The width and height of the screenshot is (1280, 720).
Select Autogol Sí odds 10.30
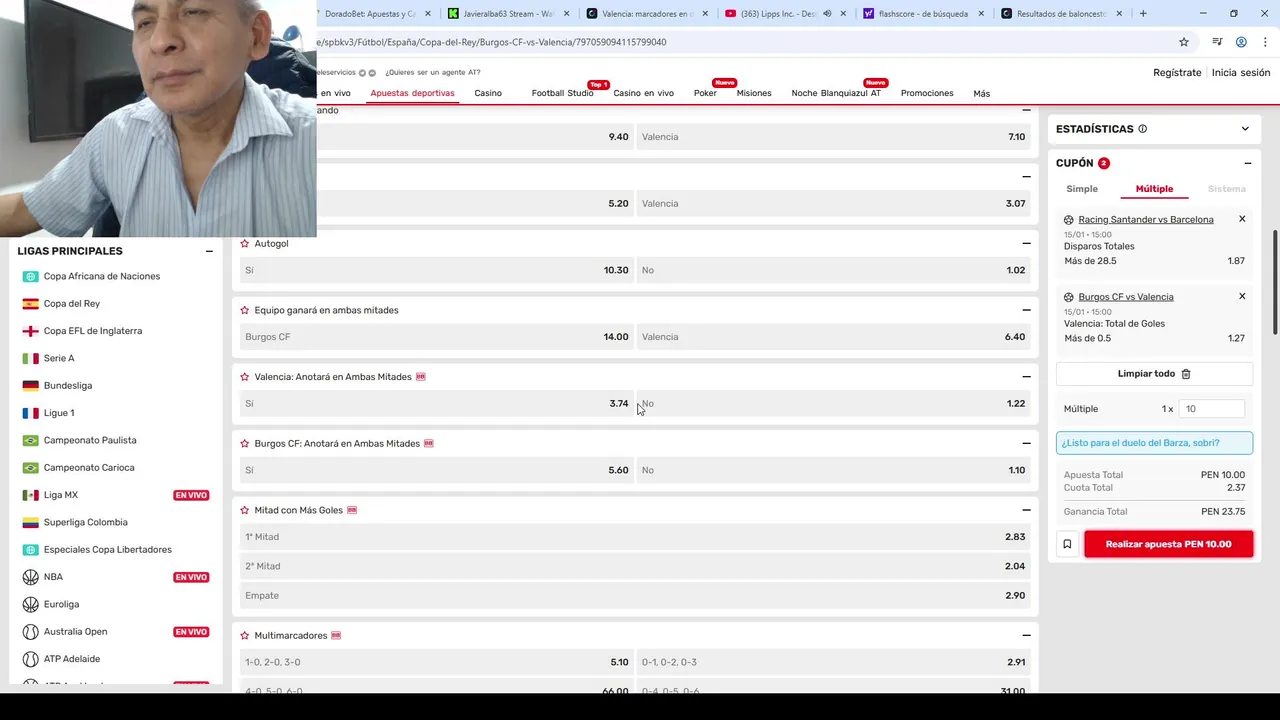pyautogui.click(x=436, y=270)
